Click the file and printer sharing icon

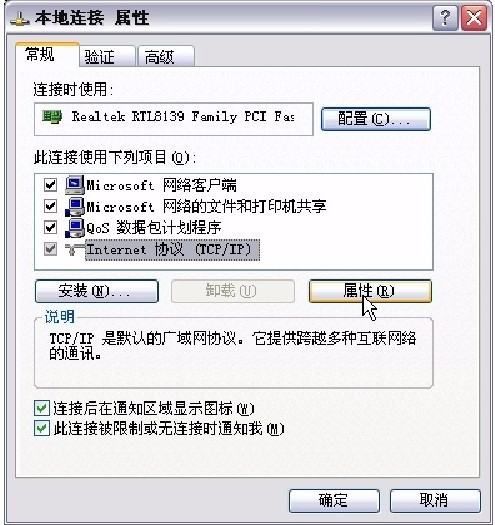pyautogui.click(x=75, y=206)
